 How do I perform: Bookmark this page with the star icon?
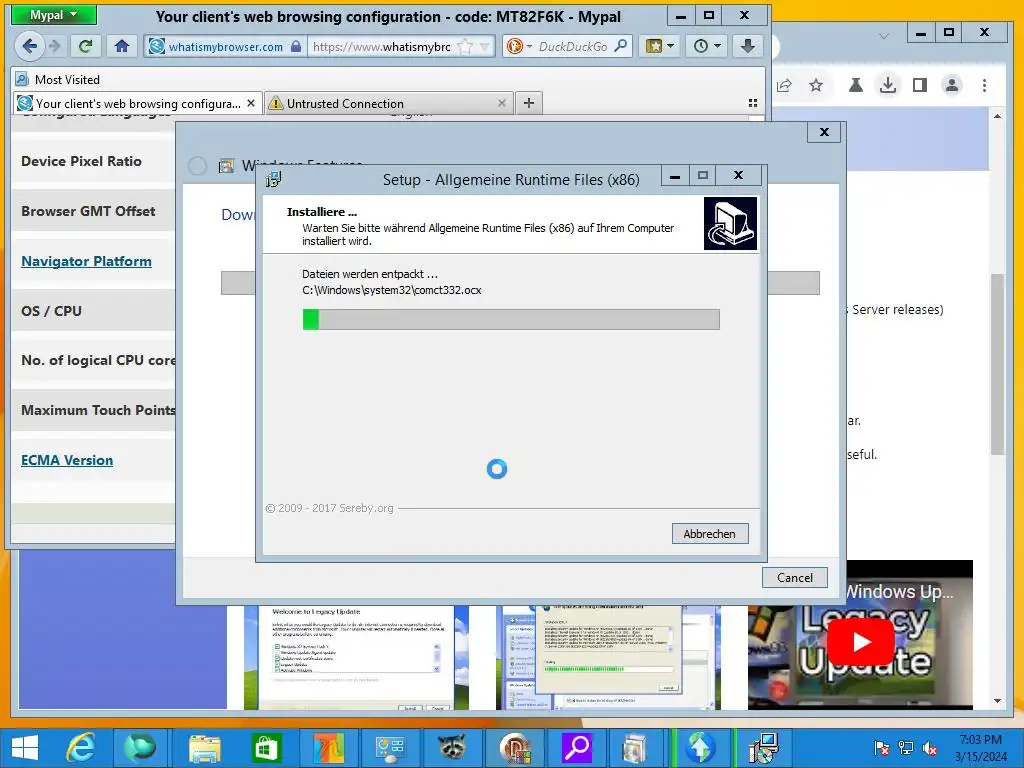(x=464, y=46)
